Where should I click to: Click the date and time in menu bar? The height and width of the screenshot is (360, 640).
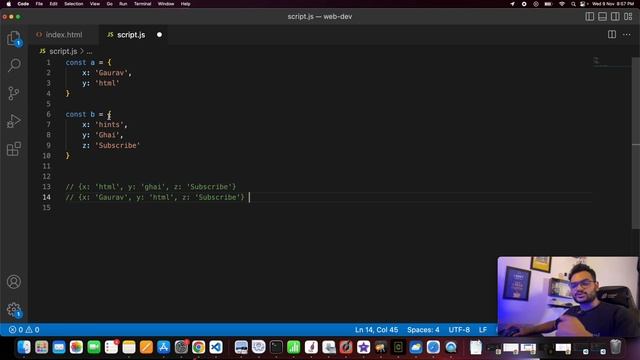tap(613, 4)
